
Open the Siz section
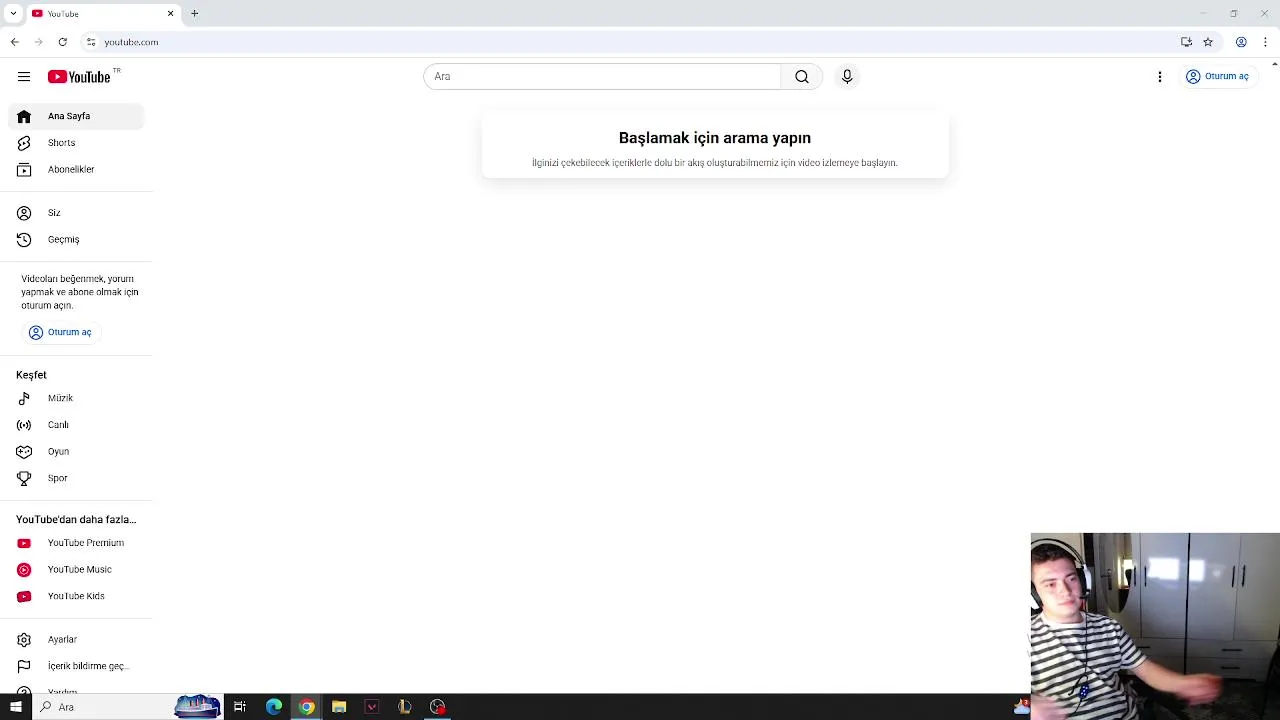76,213
